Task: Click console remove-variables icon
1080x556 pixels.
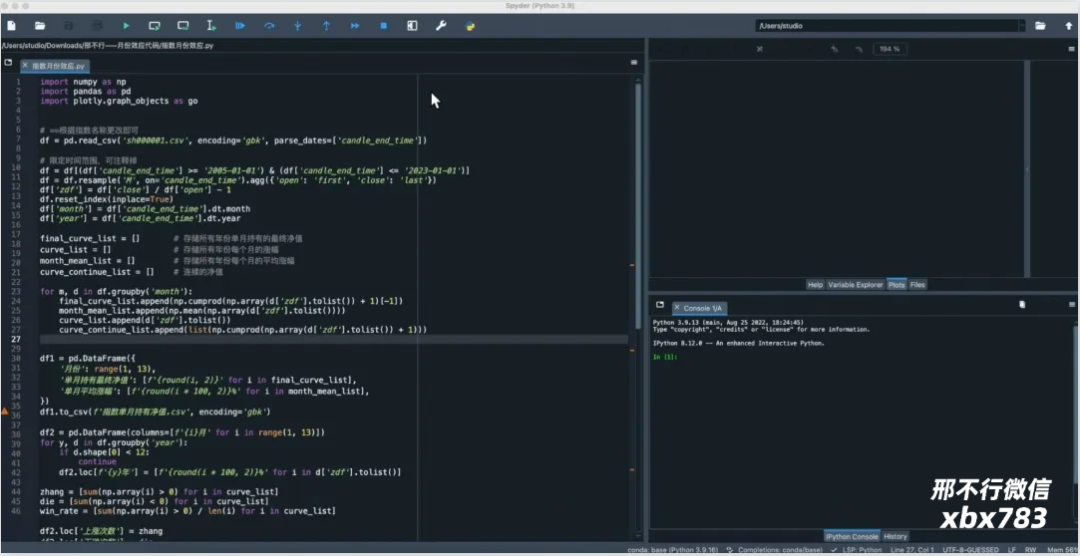Action: (x=1022, y=304)
